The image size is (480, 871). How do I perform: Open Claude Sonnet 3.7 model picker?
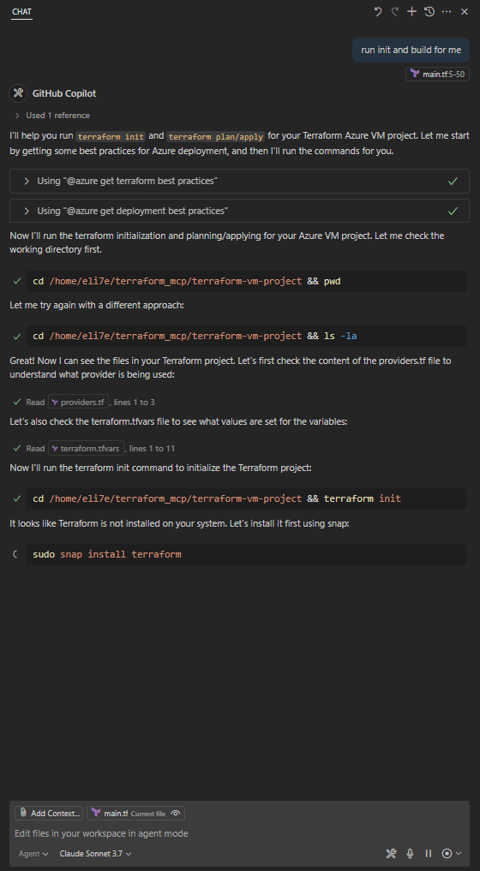[x=96, y=853]
